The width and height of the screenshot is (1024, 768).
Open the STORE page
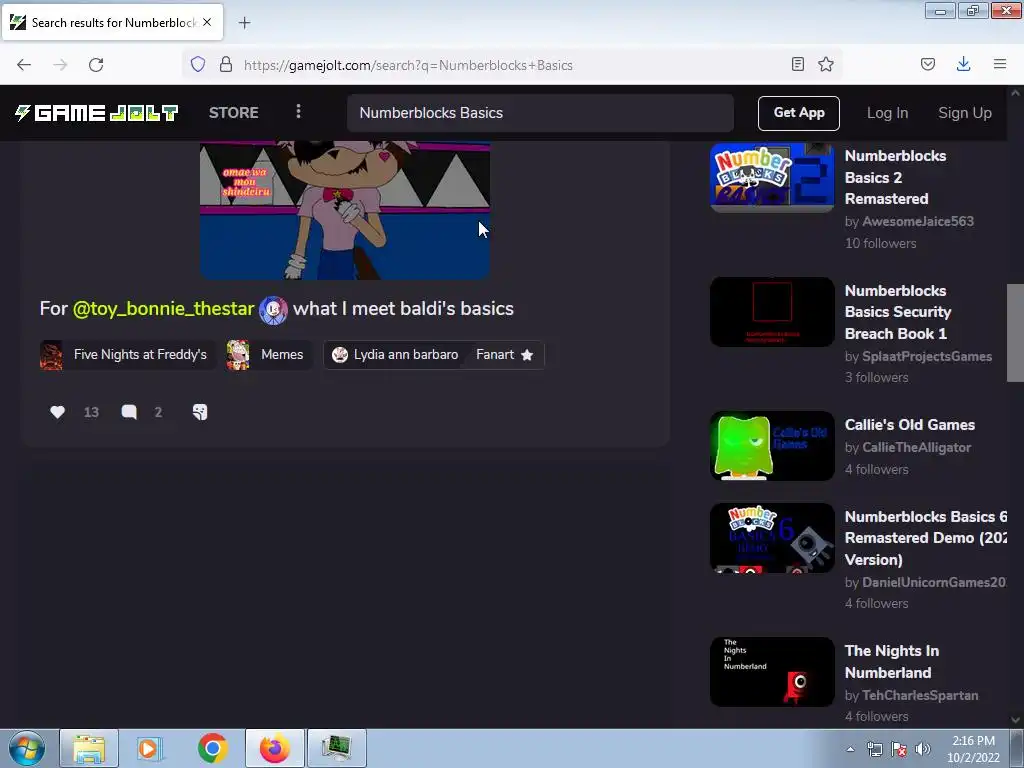coord(234,113)
